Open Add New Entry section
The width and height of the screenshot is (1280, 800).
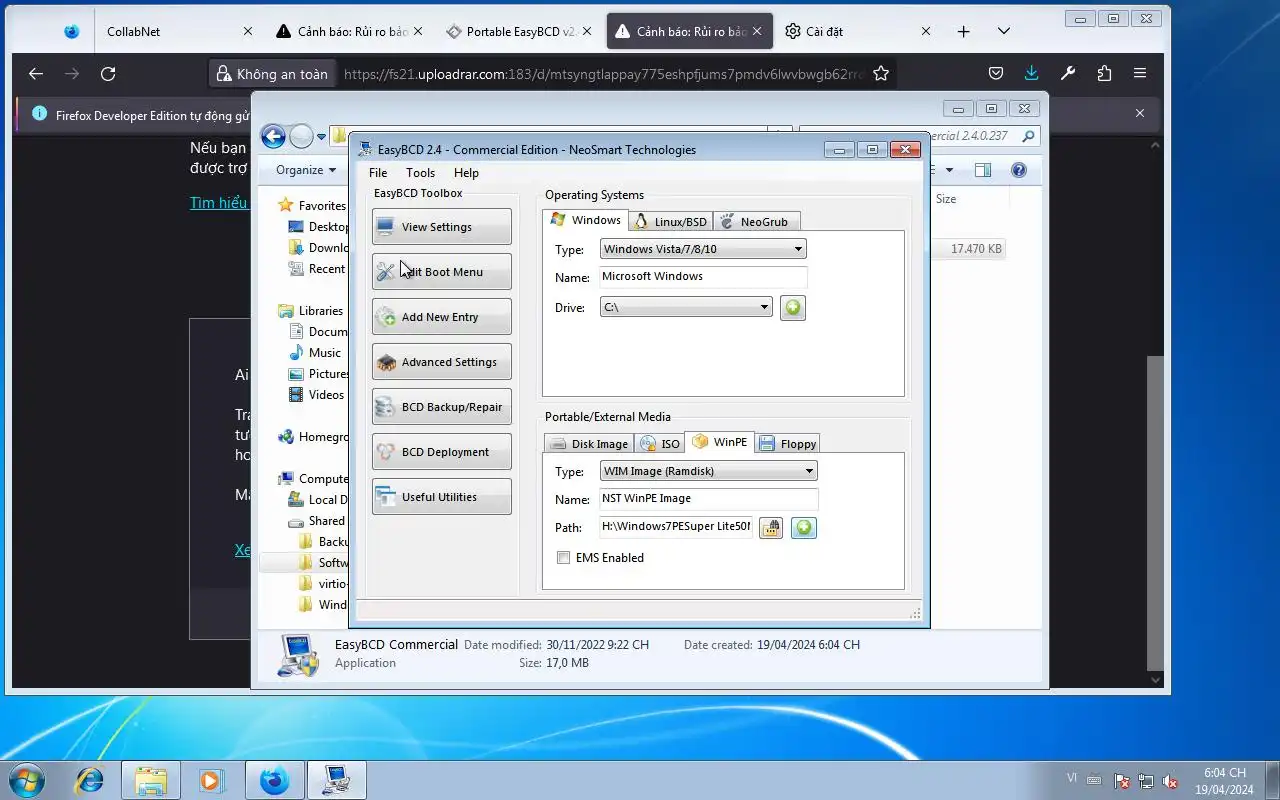(x=441, y=317)
